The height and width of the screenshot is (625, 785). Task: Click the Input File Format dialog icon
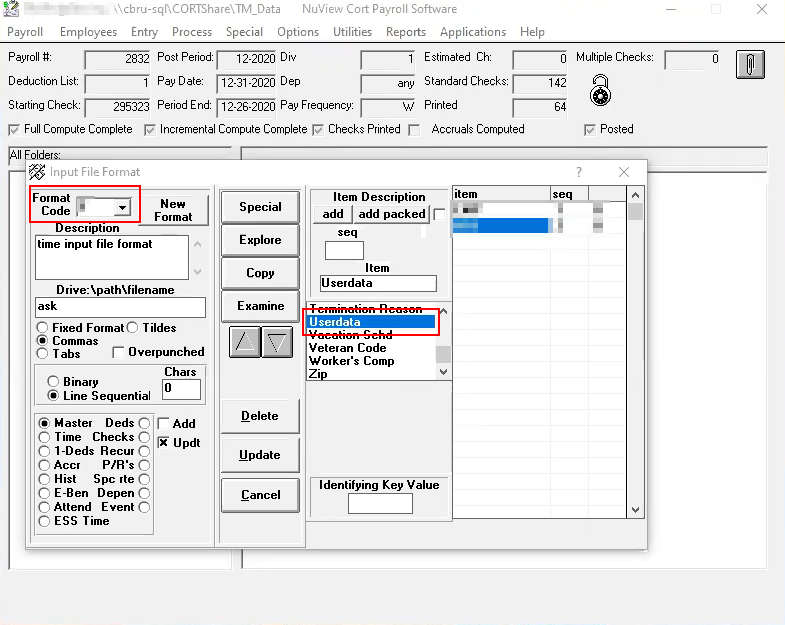click(37, 172)
